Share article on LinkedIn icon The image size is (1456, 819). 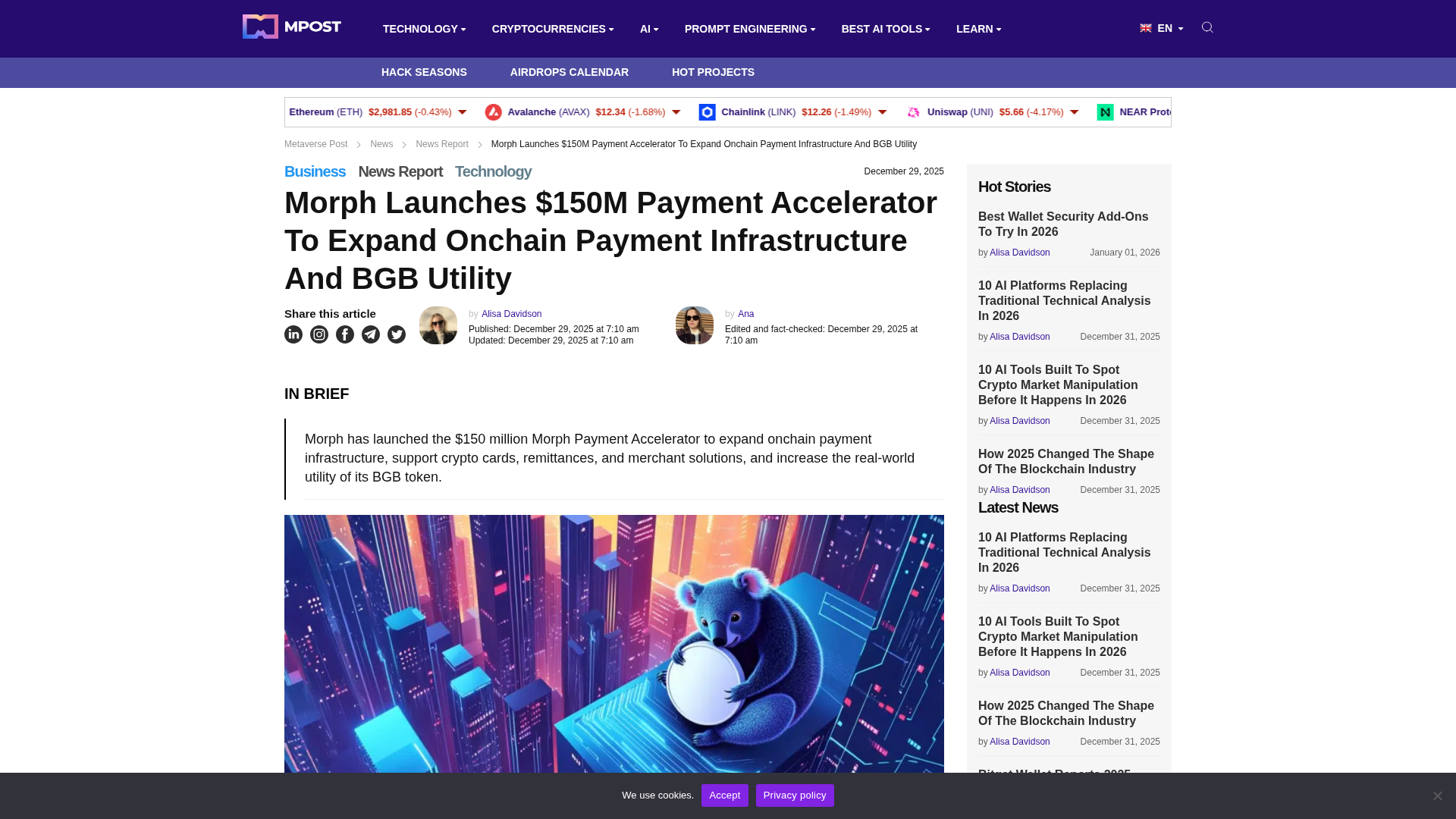[x=293, y=334]
